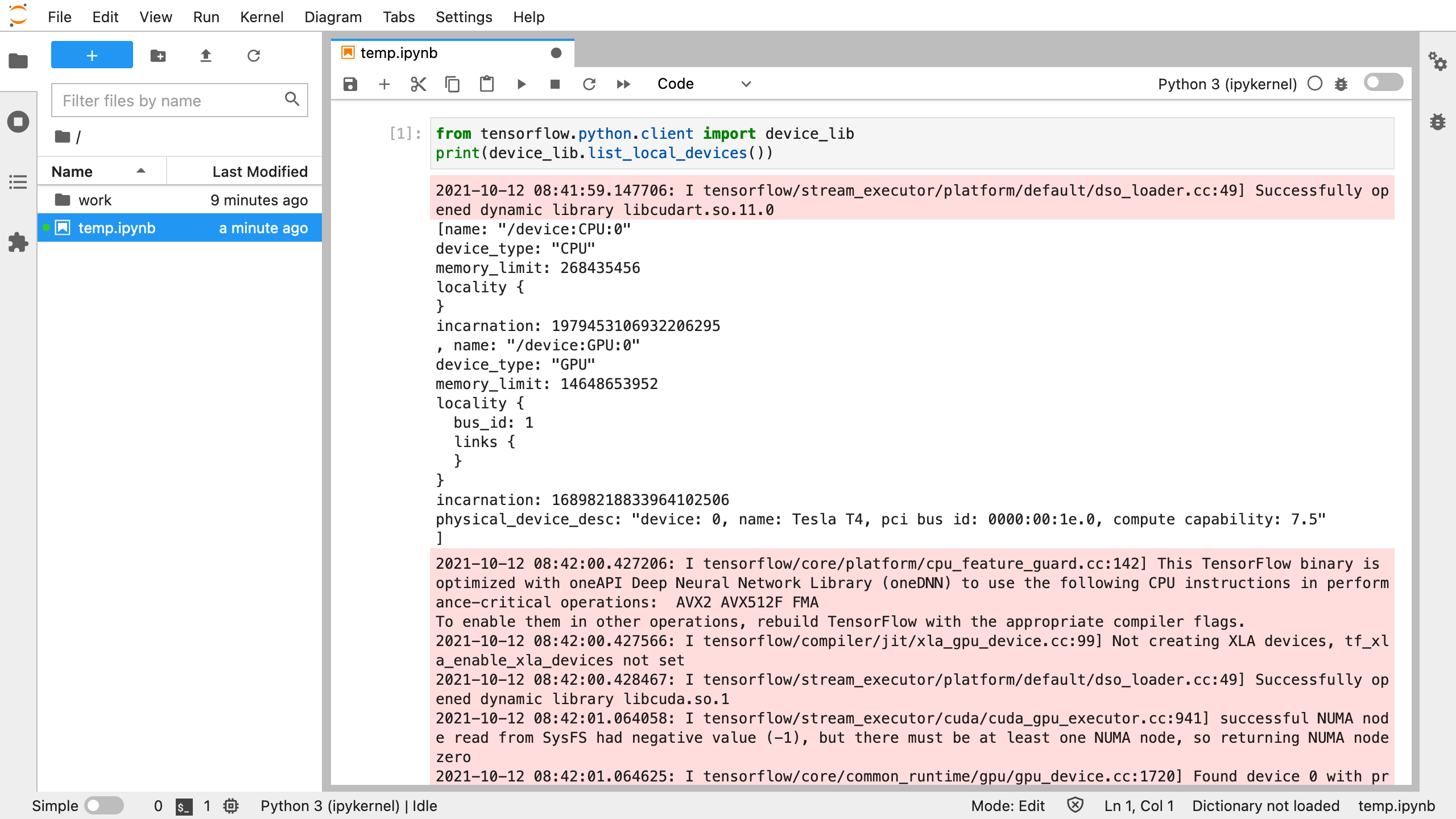Screen dimensions: 1456x819
Task: Restart kernel and run all cells
Action: (623, 84)
